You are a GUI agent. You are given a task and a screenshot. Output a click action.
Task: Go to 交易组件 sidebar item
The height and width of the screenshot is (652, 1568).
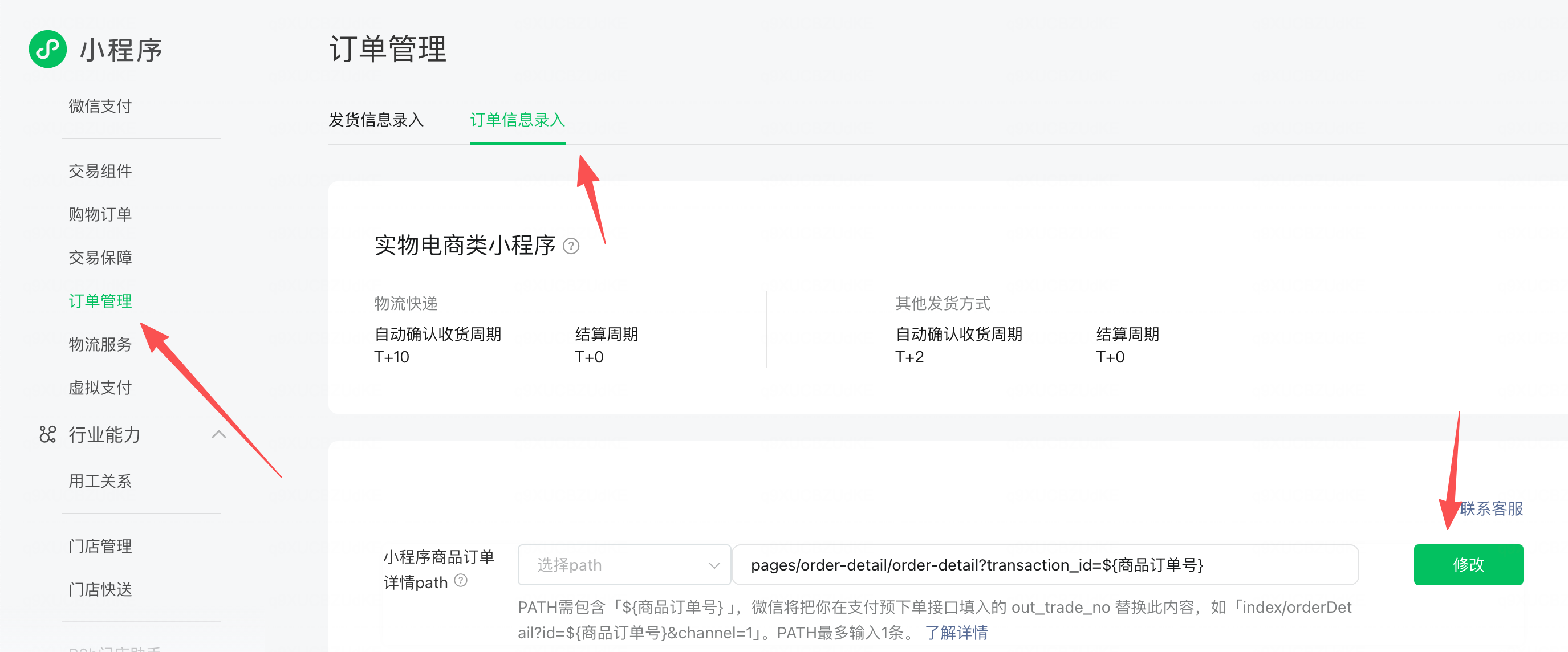(x=100, y=172)
